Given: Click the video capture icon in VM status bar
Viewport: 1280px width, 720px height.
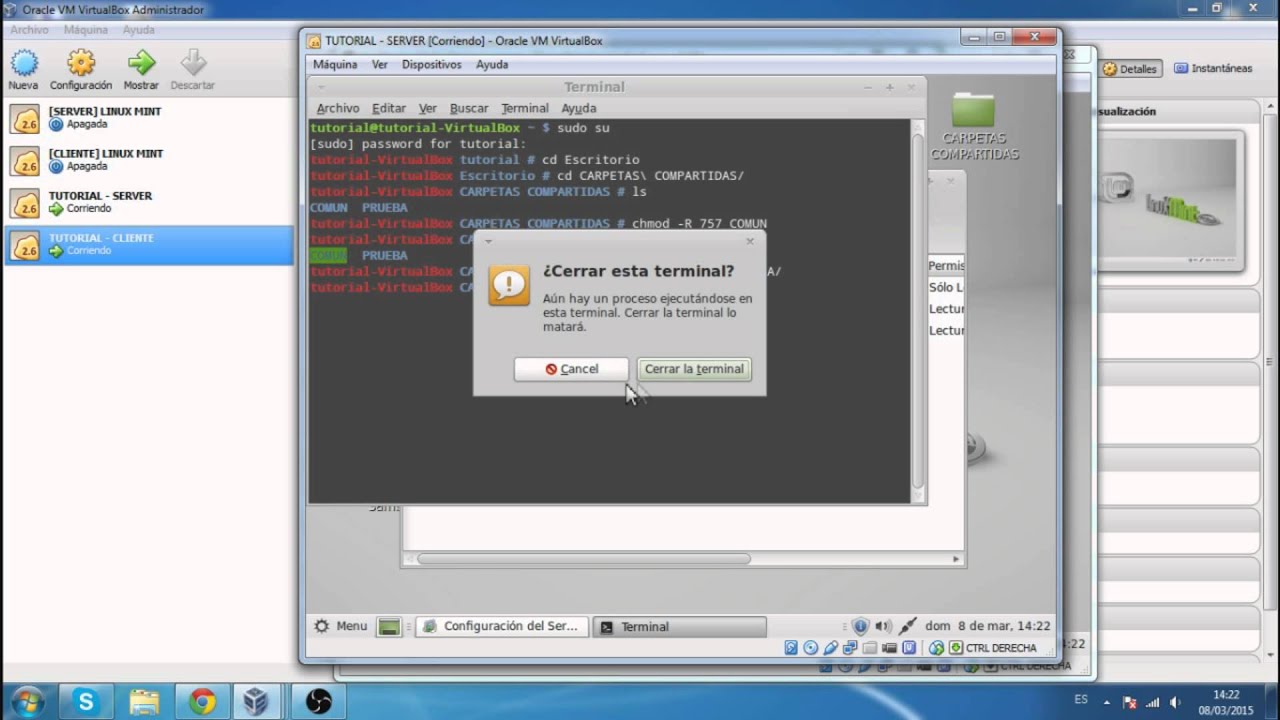Looking at the screenshot, I should 889,648.
